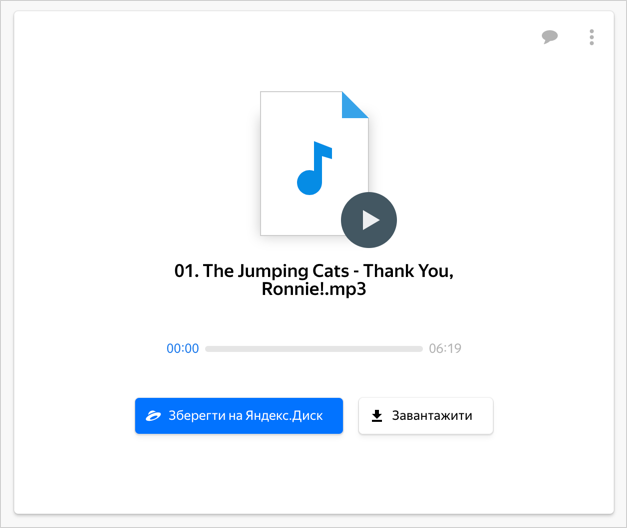Select the file title line '01. The Jumping Cats'
Screen dimensions: 627x528
pos(262,271)
